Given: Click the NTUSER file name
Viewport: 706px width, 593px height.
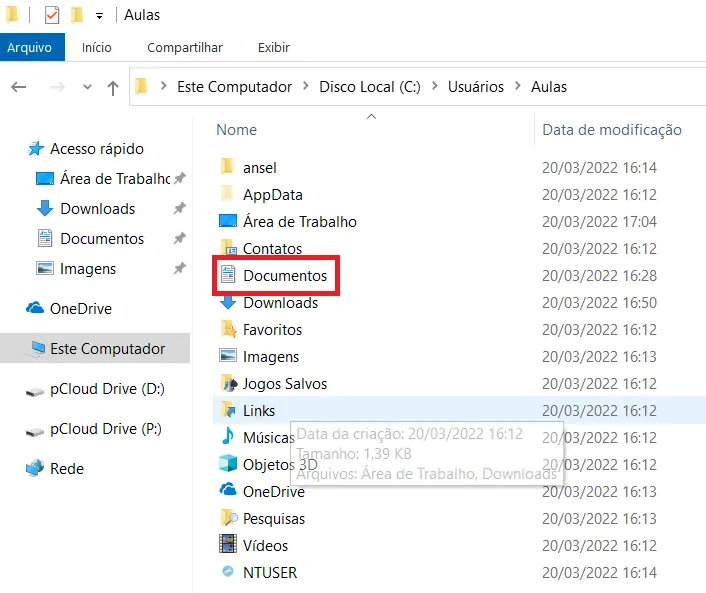Looking at the screenshot, I should click(x=270, y=573).
